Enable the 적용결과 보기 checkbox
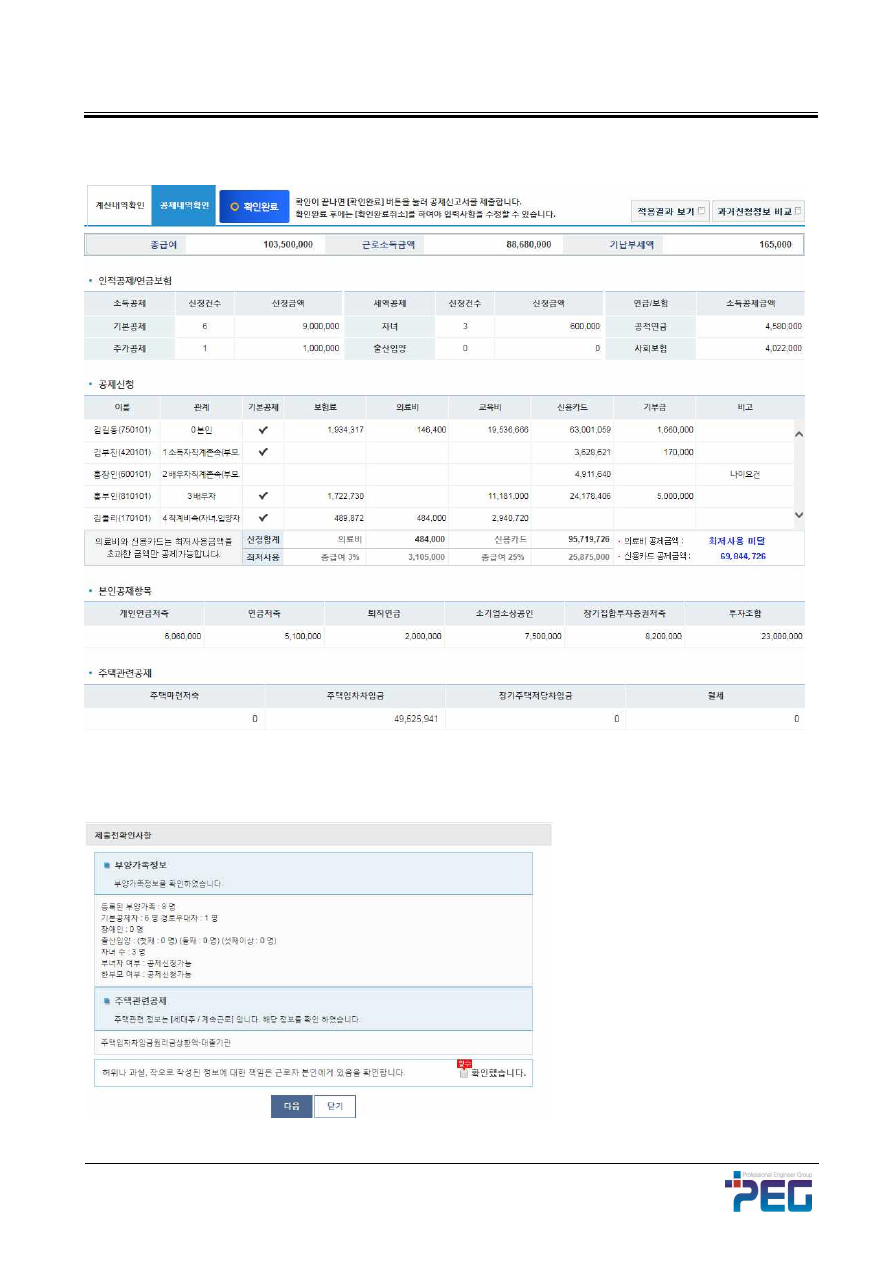The image size is (893, 1262). pos(702,211)
